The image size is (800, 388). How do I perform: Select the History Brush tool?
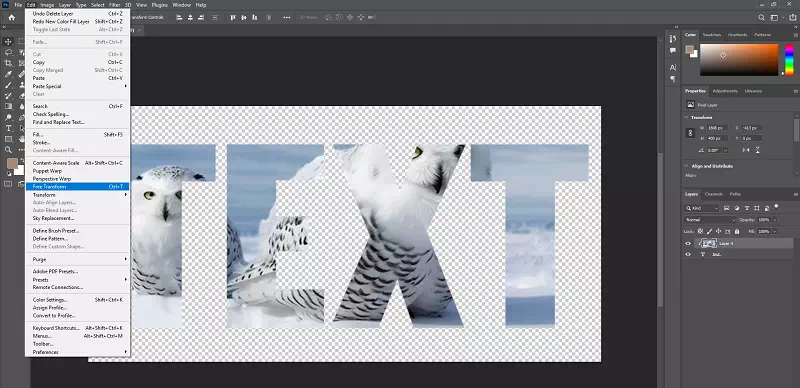(x=9, y=95)
